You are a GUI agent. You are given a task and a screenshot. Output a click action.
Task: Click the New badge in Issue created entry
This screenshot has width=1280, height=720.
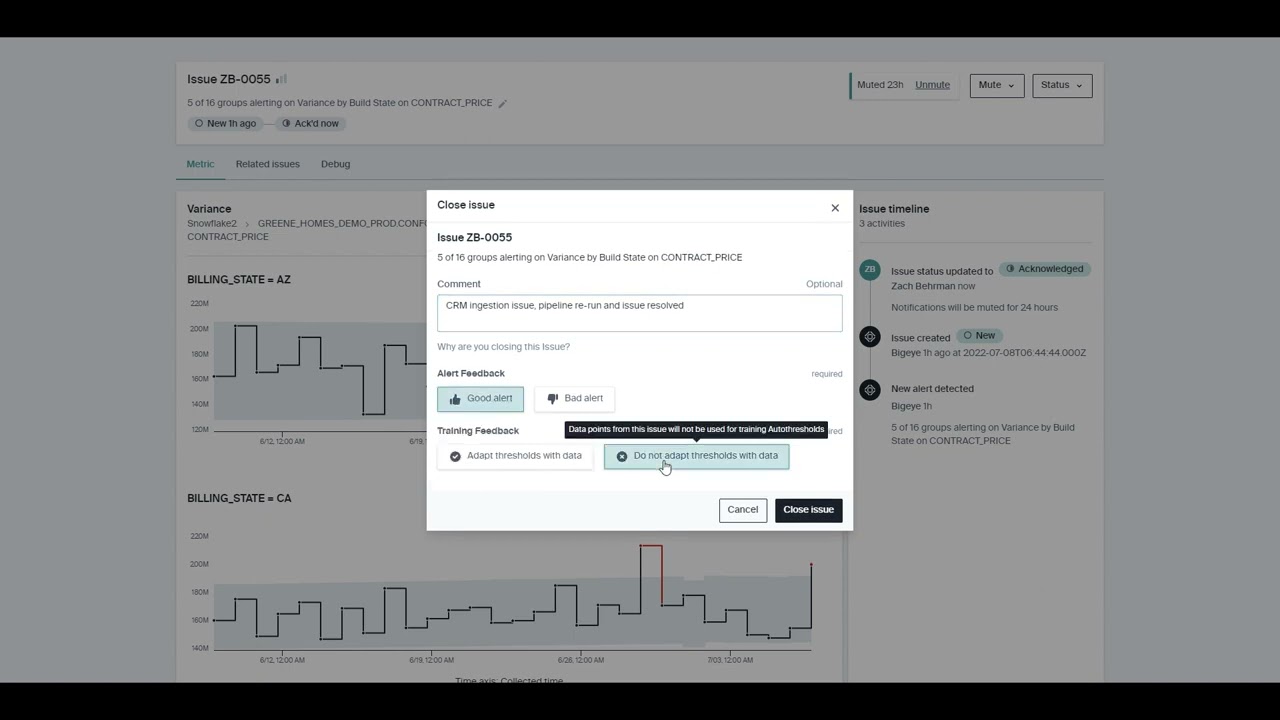point(979,336)
